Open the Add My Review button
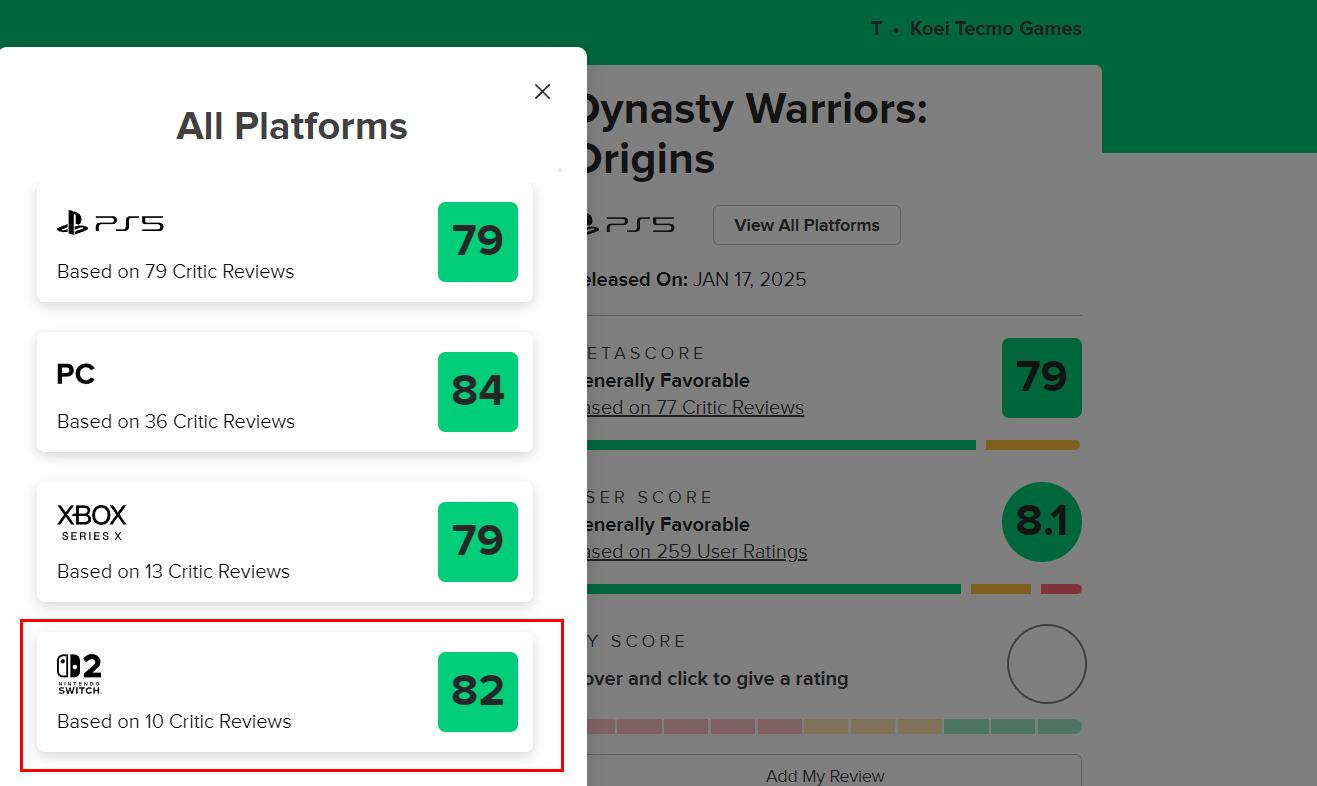The image size is (1317, 786). [825, 775]
